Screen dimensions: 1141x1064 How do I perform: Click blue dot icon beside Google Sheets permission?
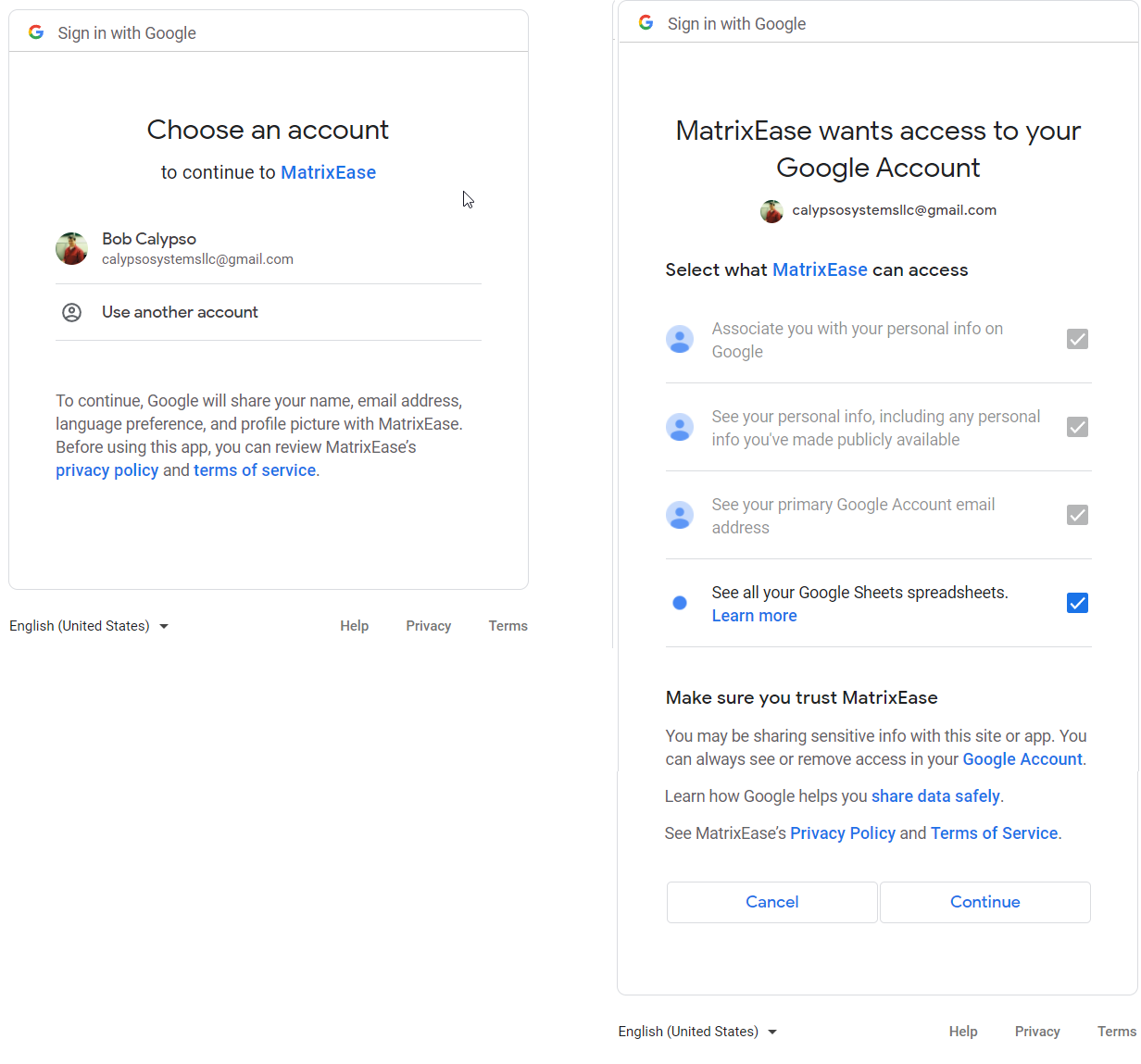click(x=680, y=603)
